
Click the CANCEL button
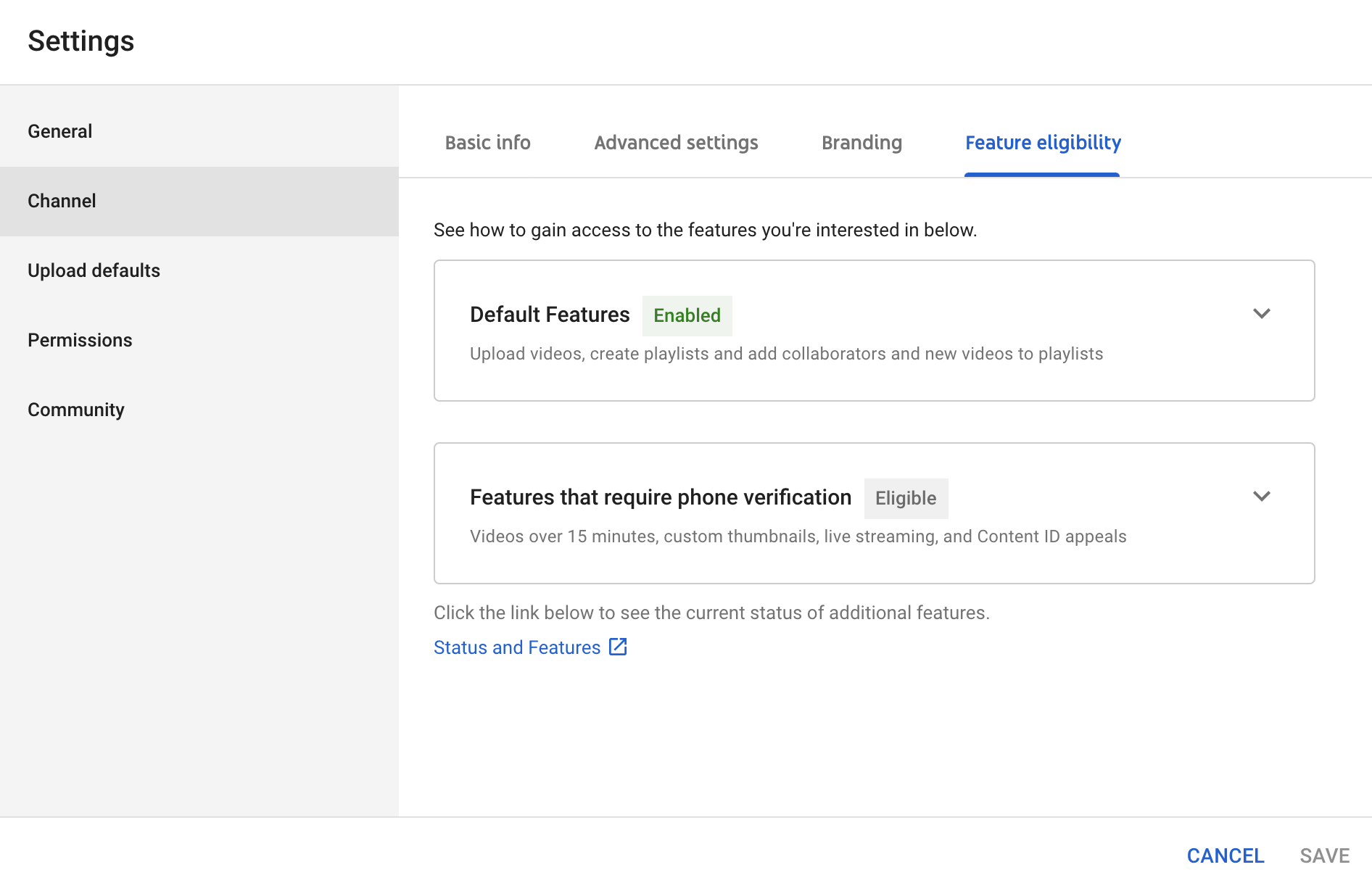pyautogui.click(x=1226, y=855)
